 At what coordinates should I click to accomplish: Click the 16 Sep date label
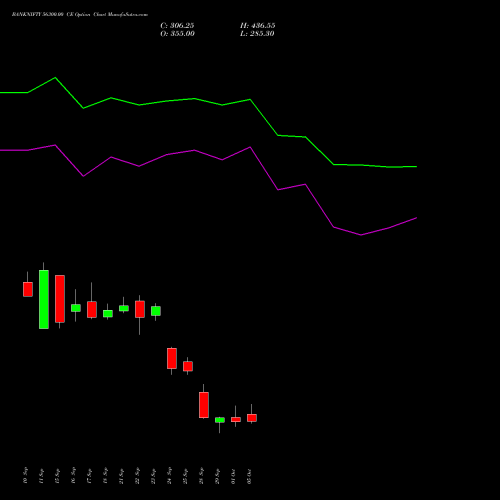[x=73, y=476]
